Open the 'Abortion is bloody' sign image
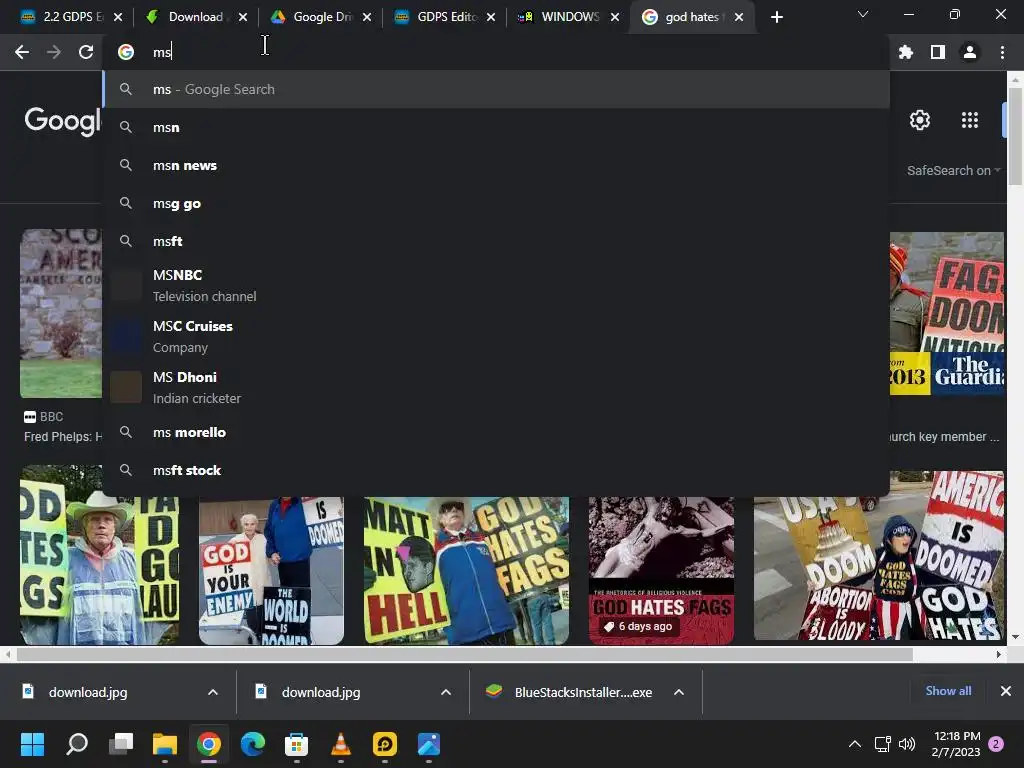1024x768 pixels. (879, 555)
